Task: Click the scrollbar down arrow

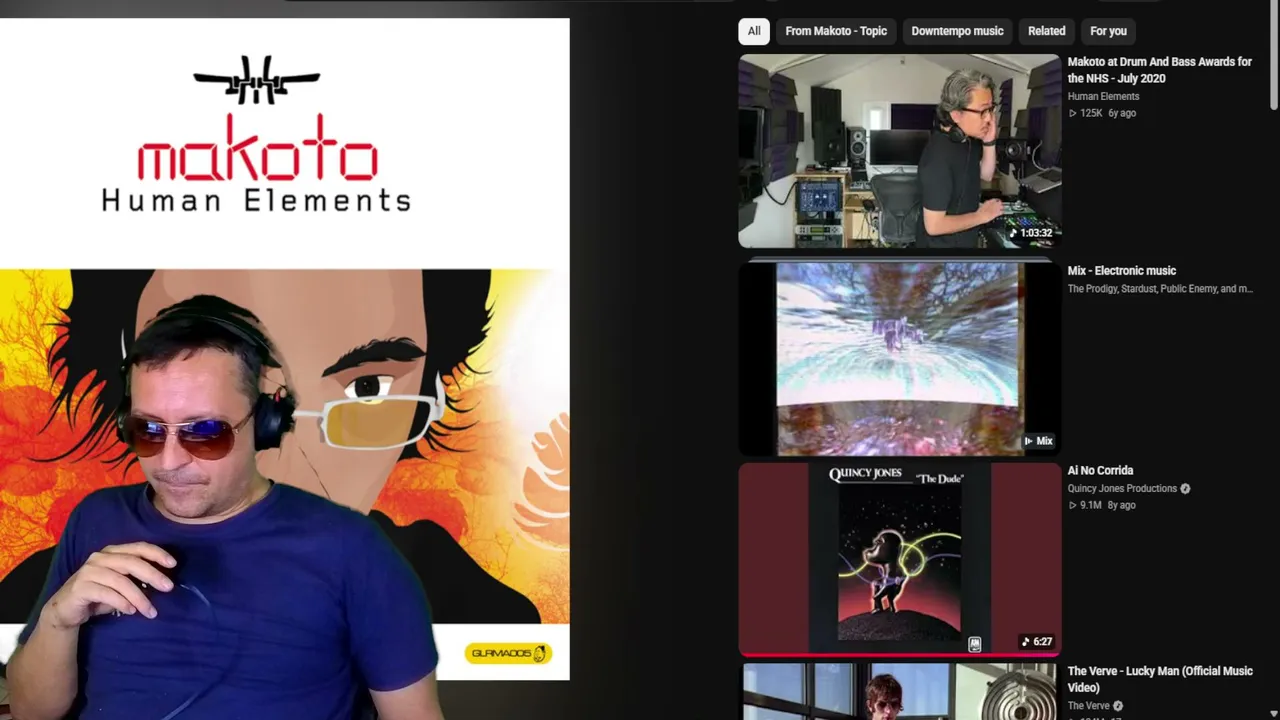Action: pyautogui.click(x=1274, y=714)
